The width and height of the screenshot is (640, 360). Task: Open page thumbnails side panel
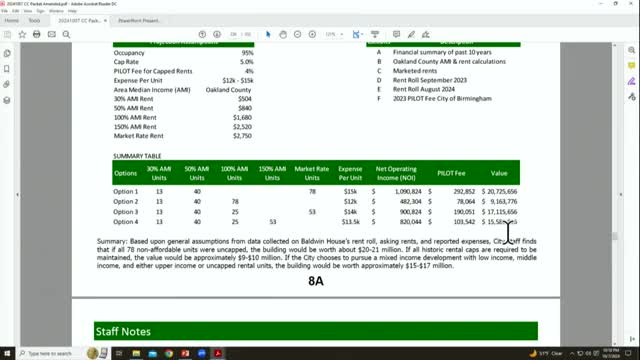coord(7,53)
